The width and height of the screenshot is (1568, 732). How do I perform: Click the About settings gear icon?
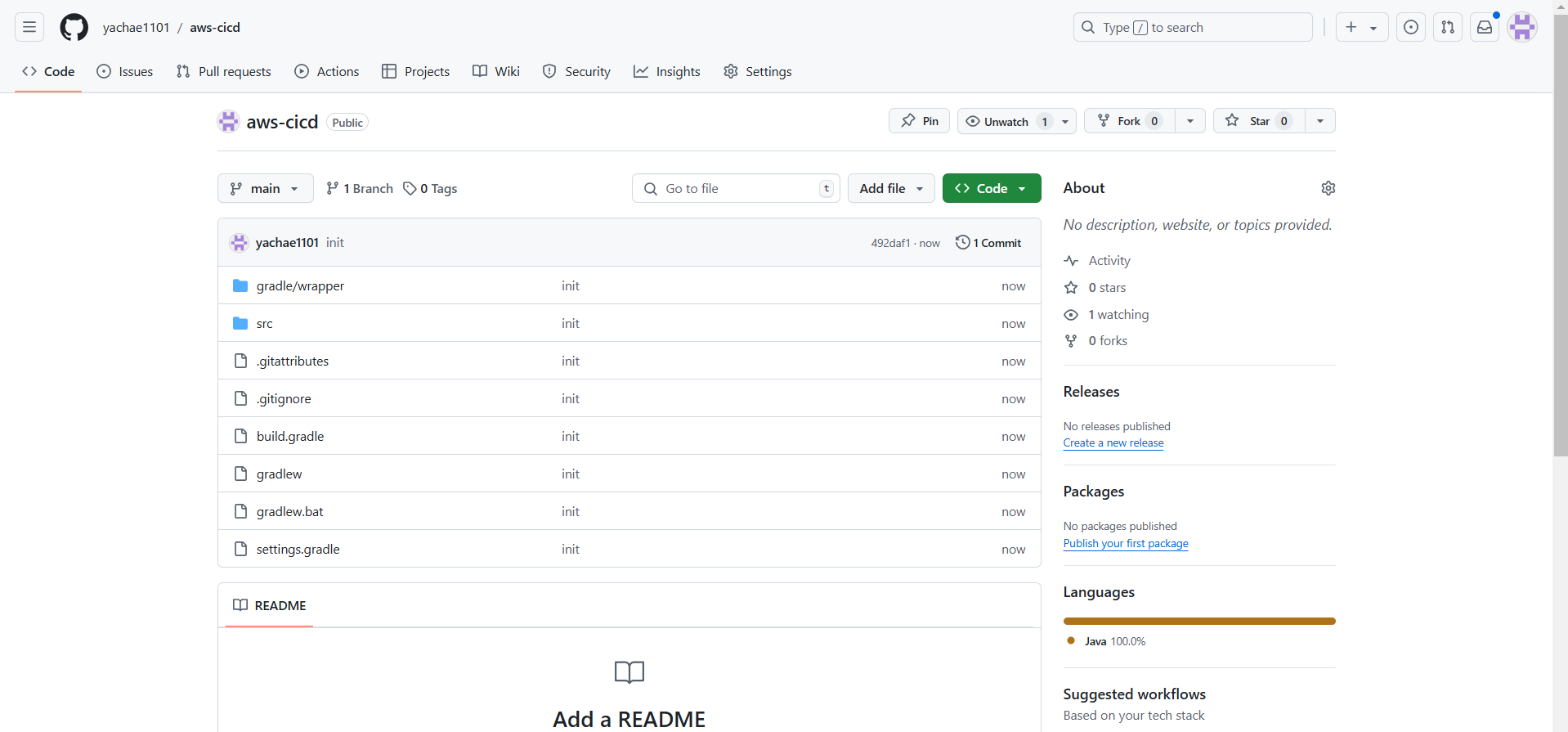coord(1328,188)
